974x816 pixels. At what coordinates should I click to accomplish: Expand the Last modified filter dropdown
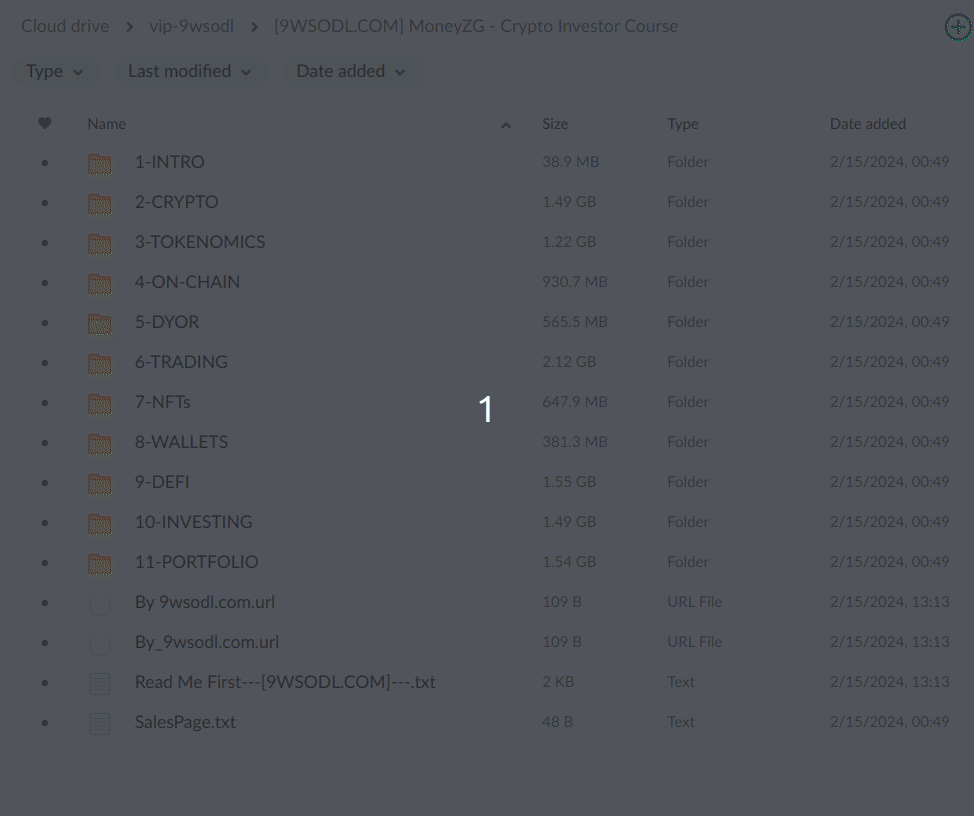point(189,72)
